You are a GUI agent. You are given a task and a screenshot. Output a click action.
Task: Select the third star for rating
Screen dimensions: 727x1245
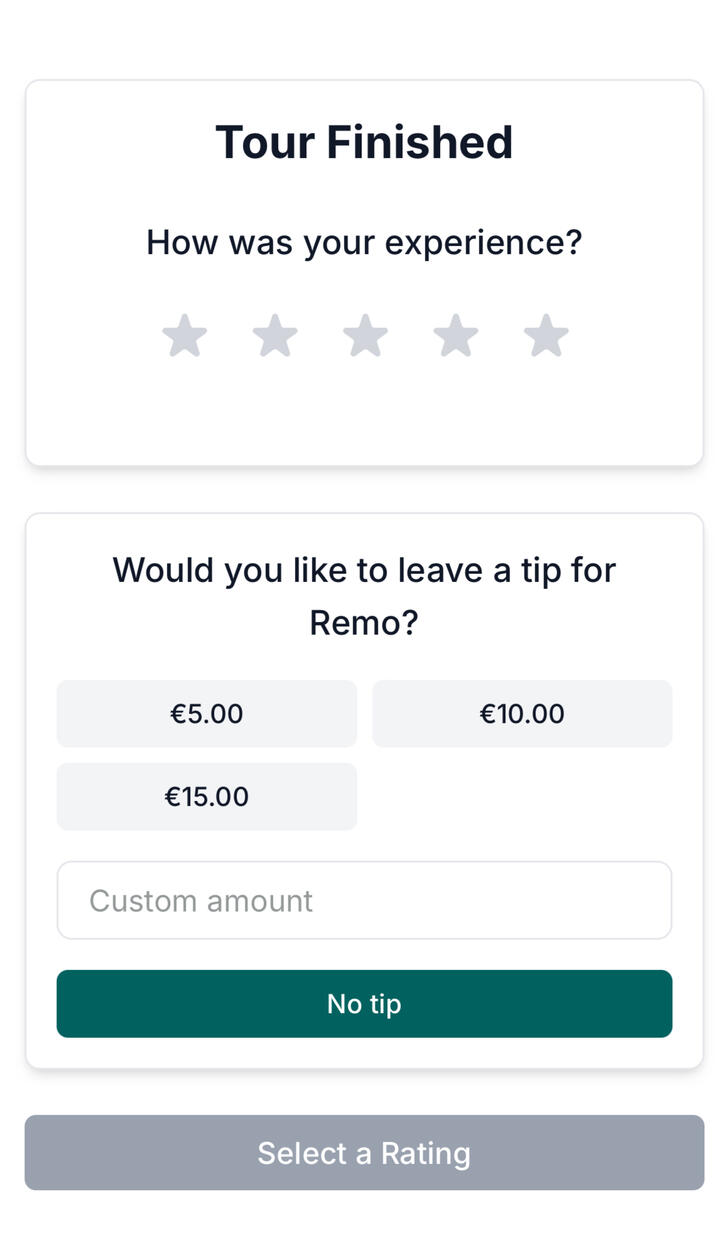(x=365, y=336)
